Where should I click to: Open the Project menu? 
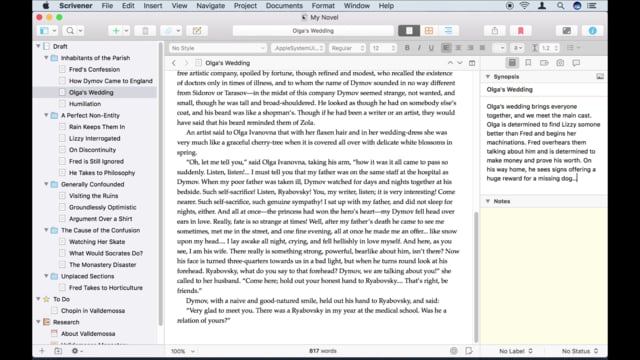(245, 6)
